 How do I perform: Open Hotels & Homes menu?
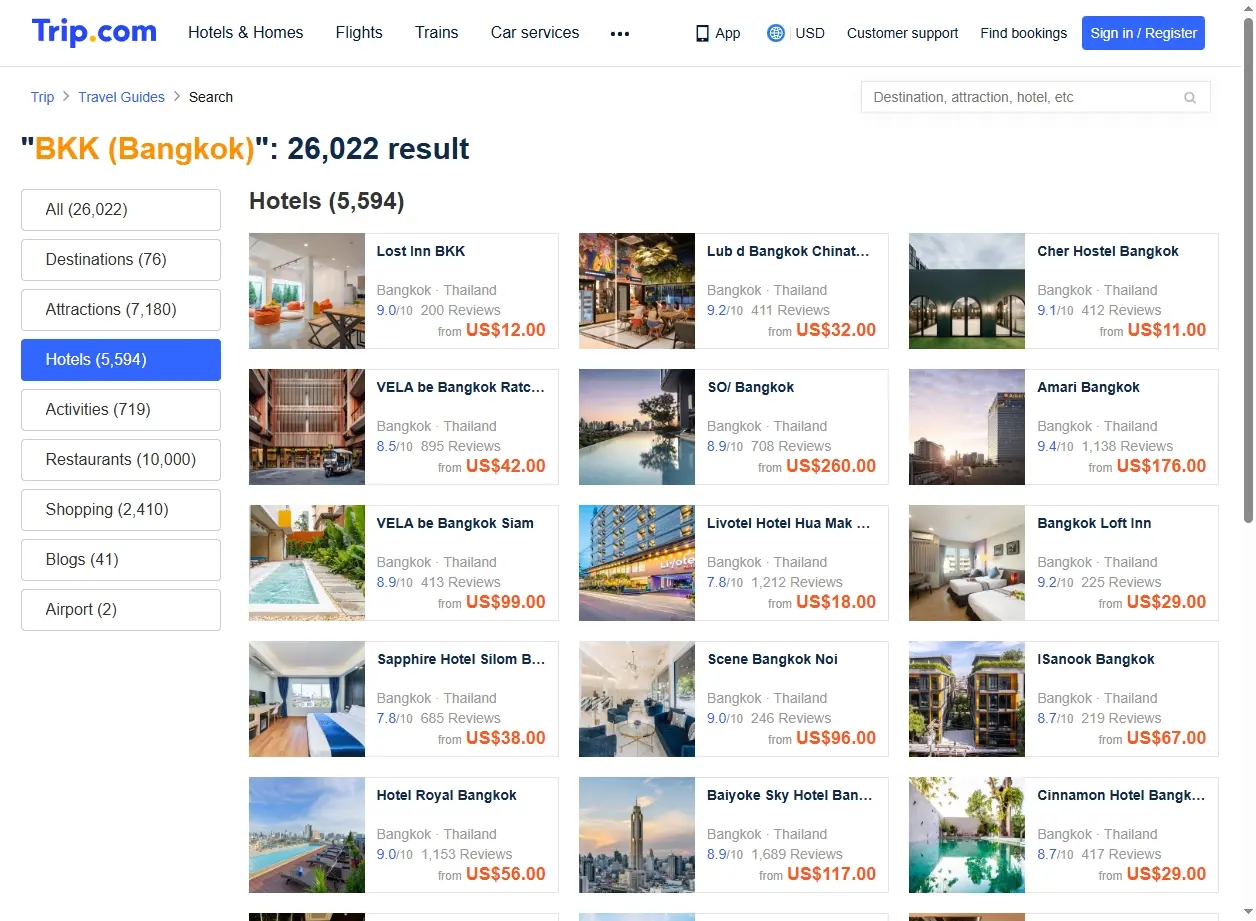[246, 32]
